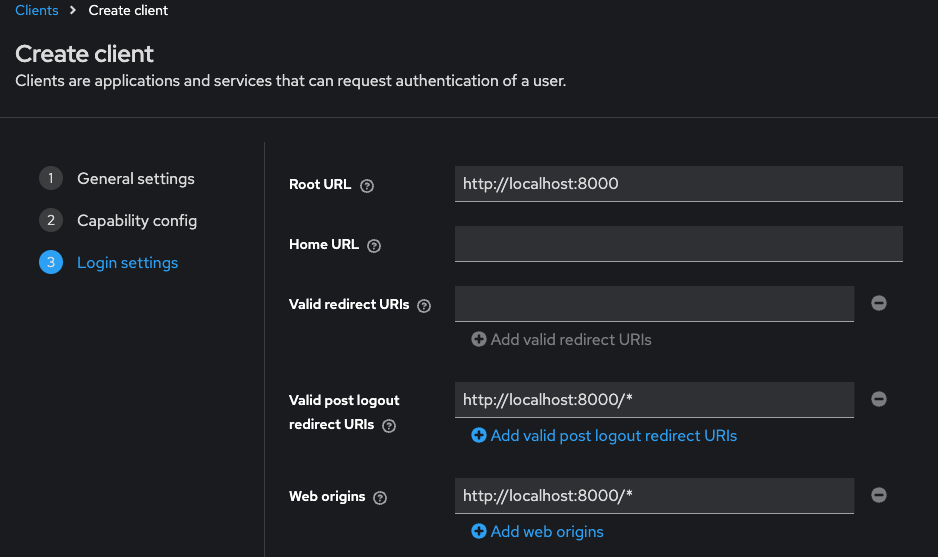Remove the post logout redirect URI entry
The height and width of the screenshot is (557, 938).
(879, 399)
